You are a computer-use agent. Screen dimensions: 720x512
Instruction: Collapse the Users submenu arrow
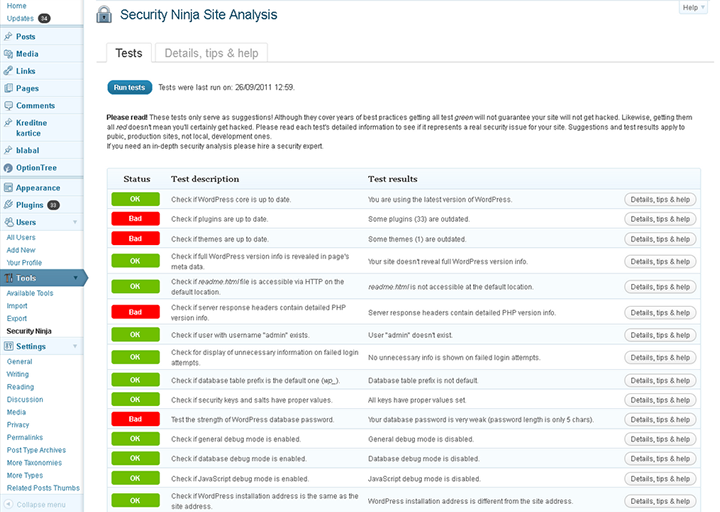click(x=75, y=222)
